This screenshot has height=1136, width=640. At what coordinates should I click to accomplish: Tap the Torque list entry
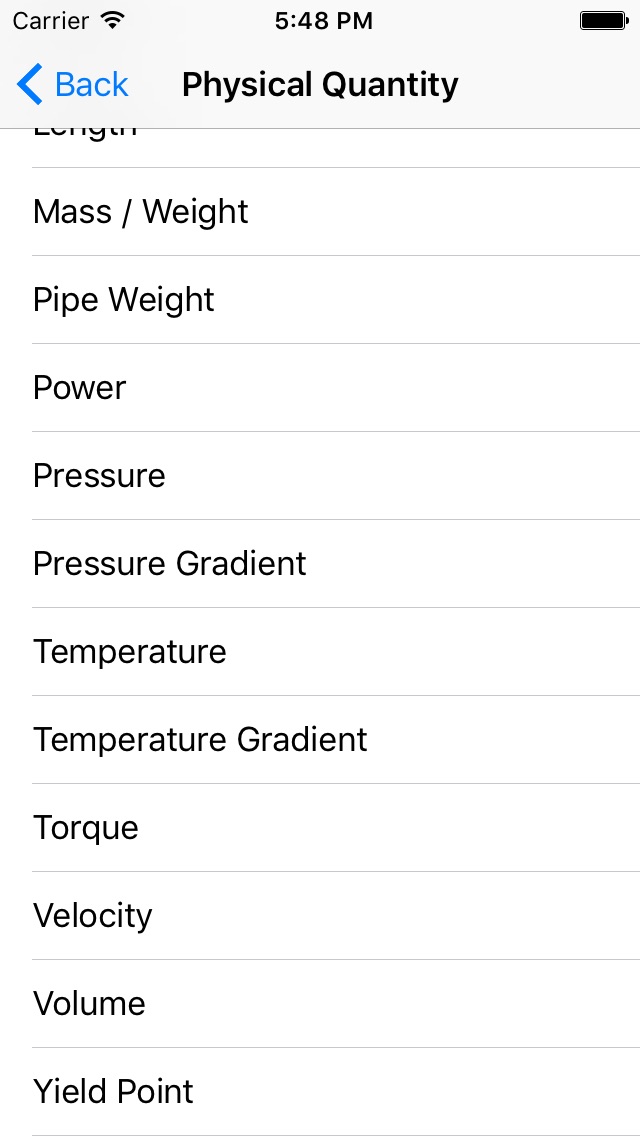click(x=320, y=827)
